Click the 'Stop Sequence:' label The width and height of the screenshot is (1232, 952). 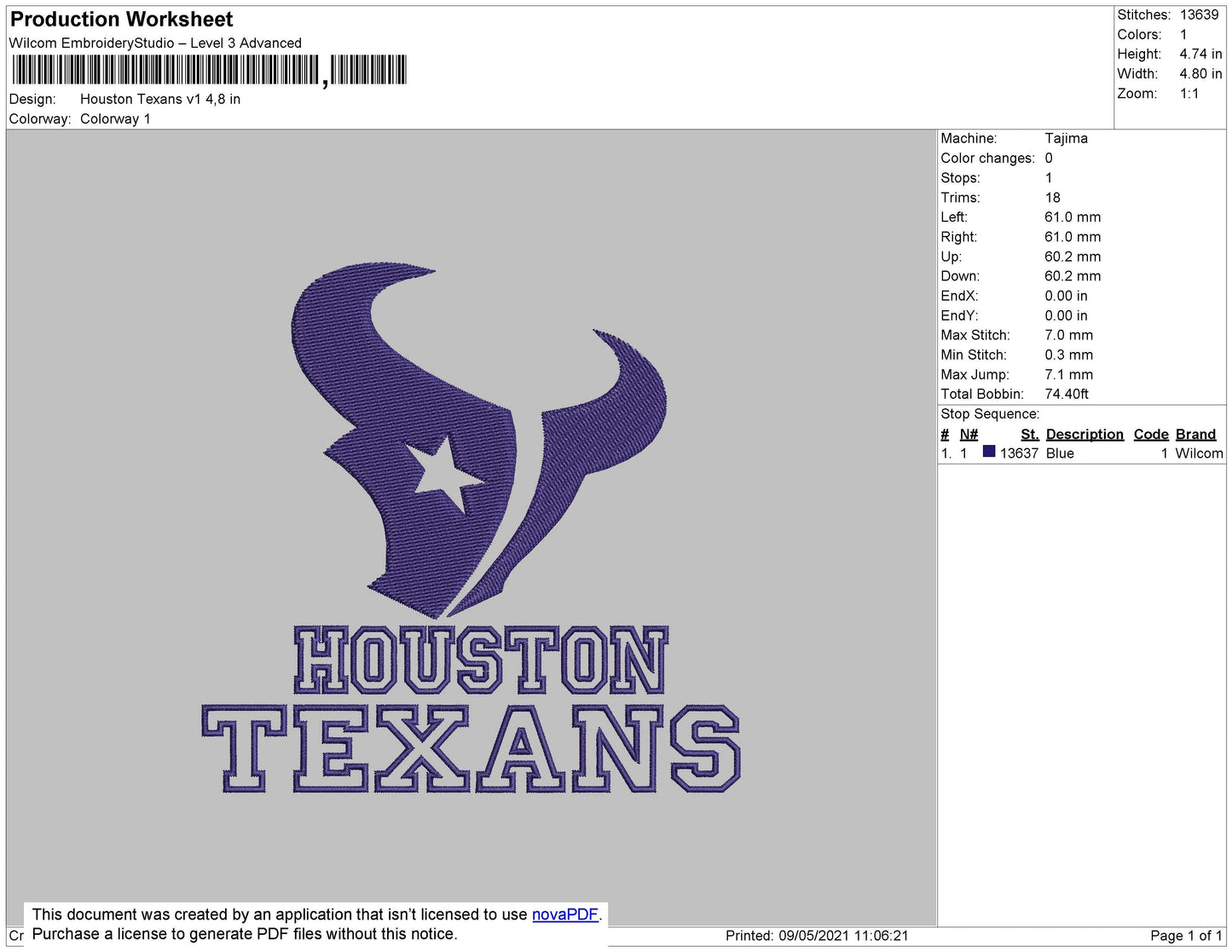coord(990,413)
